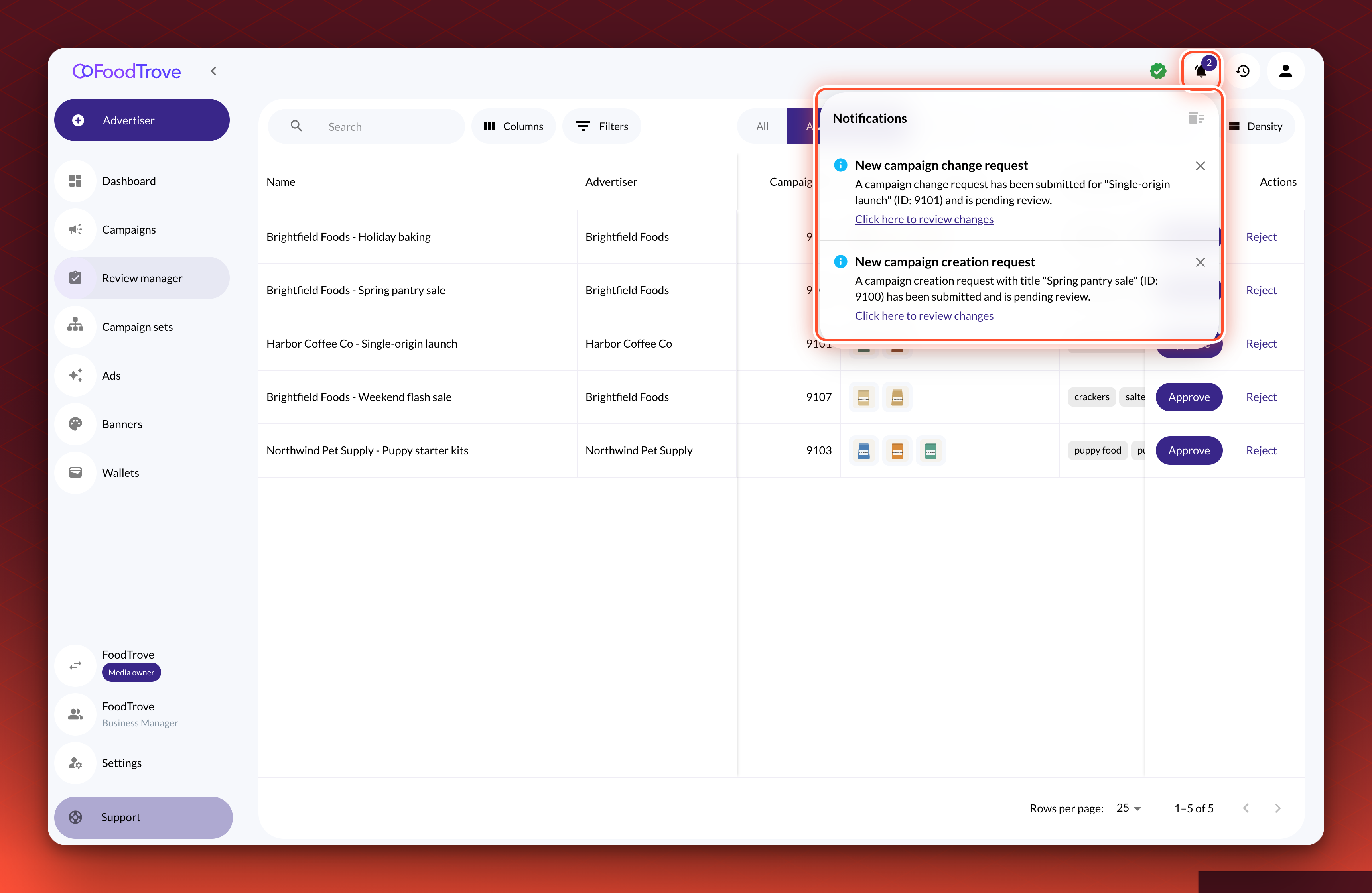Open Ads from the sidebar

pos(142,376)
